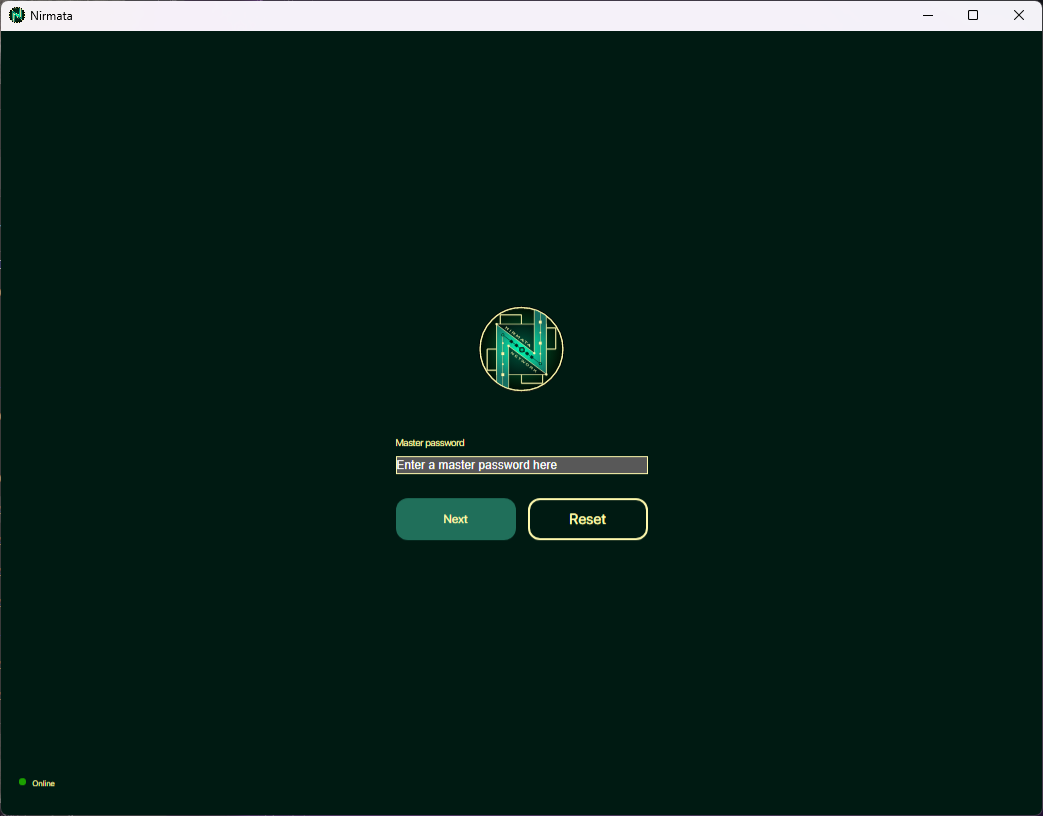Click the Master password label

(x=430, y=443)
